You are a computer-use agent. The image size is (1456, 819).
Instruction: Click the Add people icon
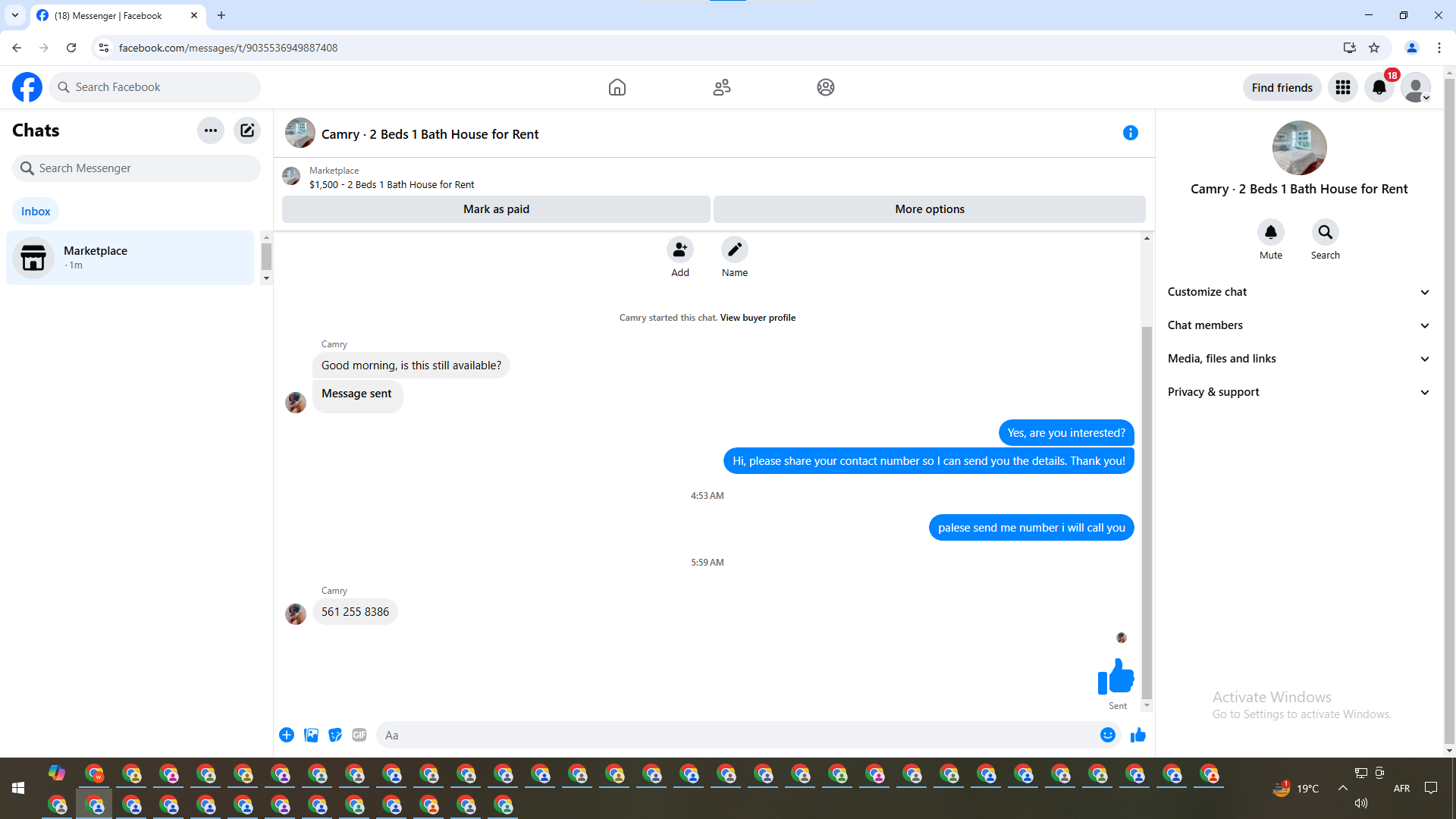tap(679, 249)
